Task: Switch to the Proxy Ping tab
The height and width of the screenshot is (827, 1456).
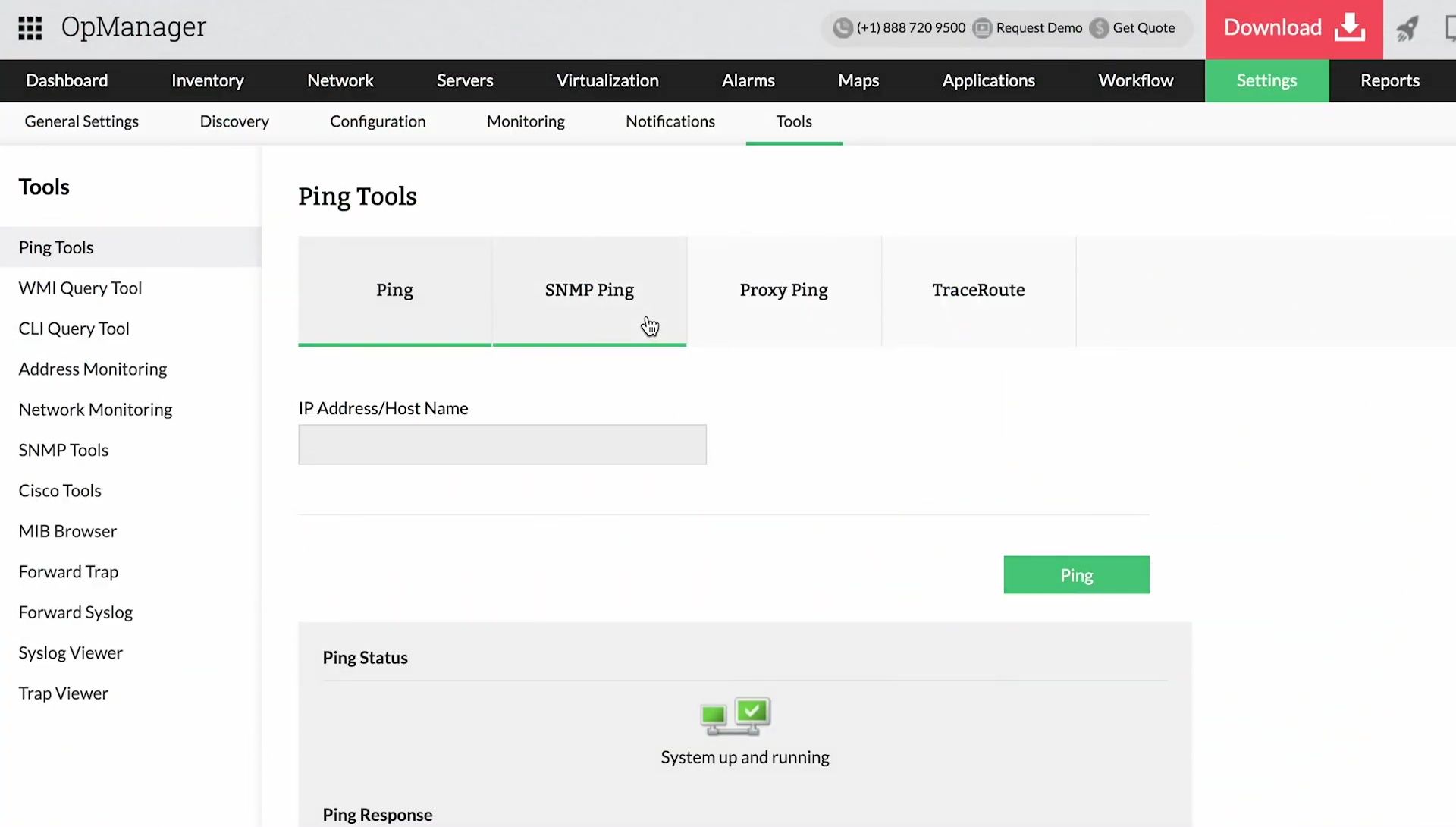Action: click(x=784, y=291)
